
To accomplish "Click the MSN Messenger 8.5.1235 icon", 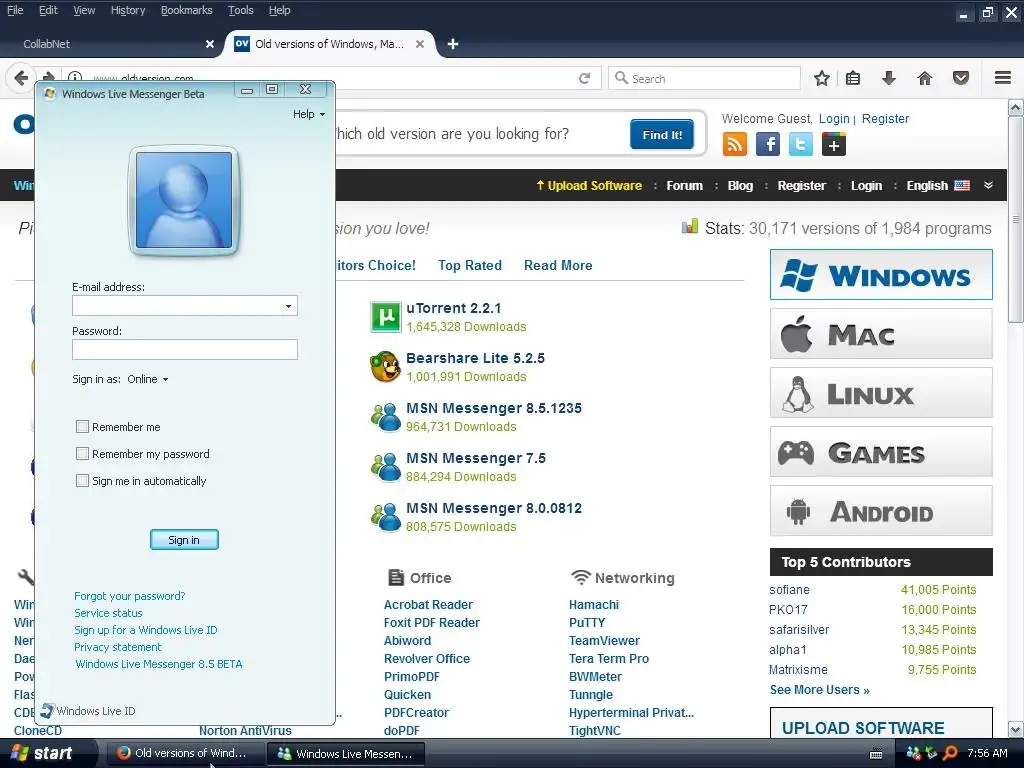I will point(385,417).
